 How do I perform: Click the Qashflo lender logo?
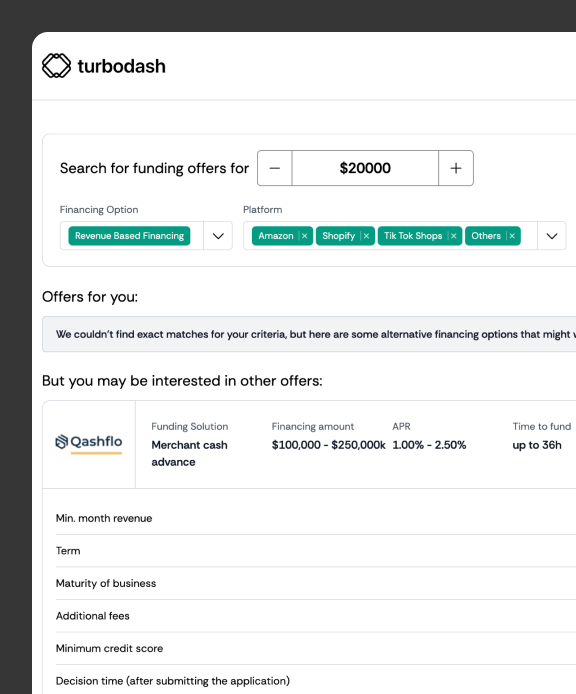[x=89, y=443]
